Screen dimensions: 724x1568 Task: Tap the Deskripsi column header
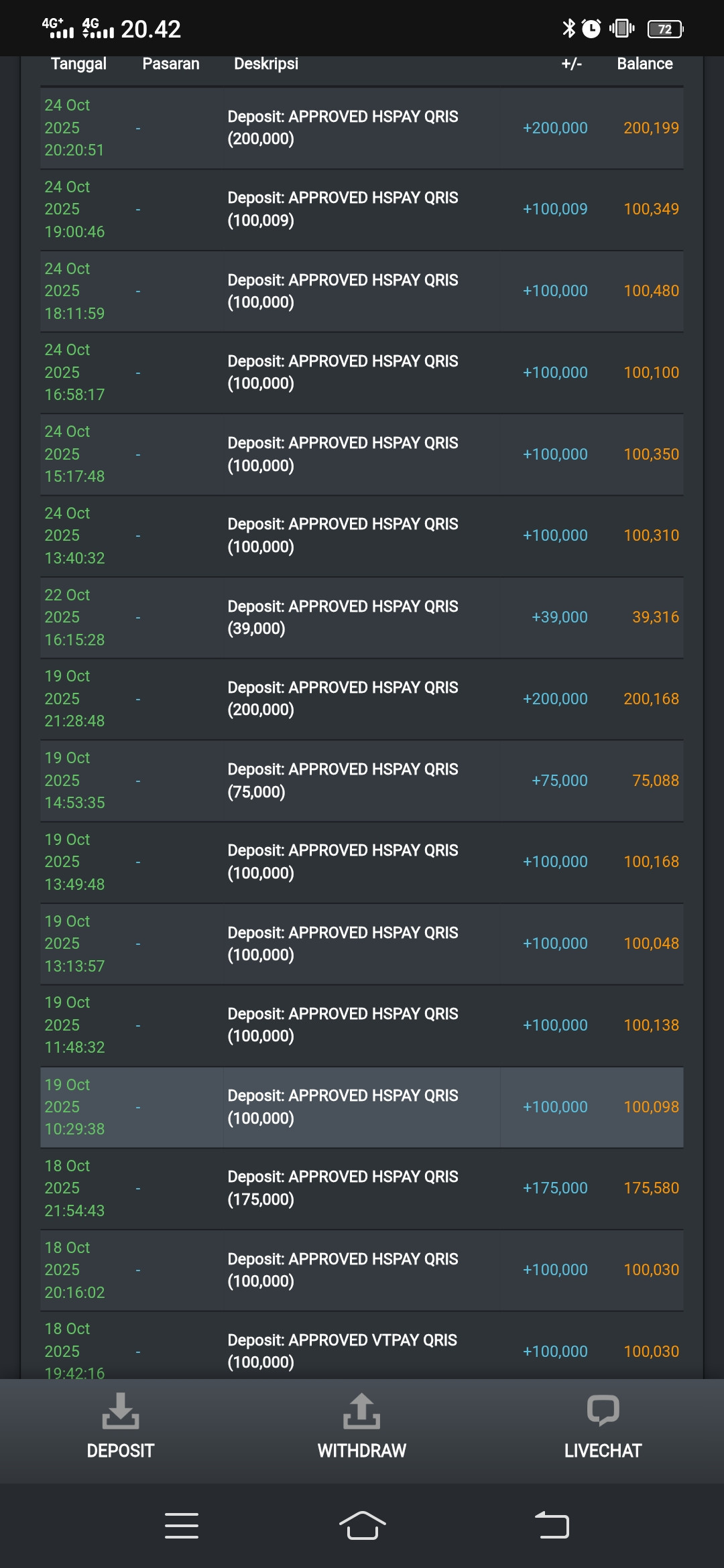(266, 64)
